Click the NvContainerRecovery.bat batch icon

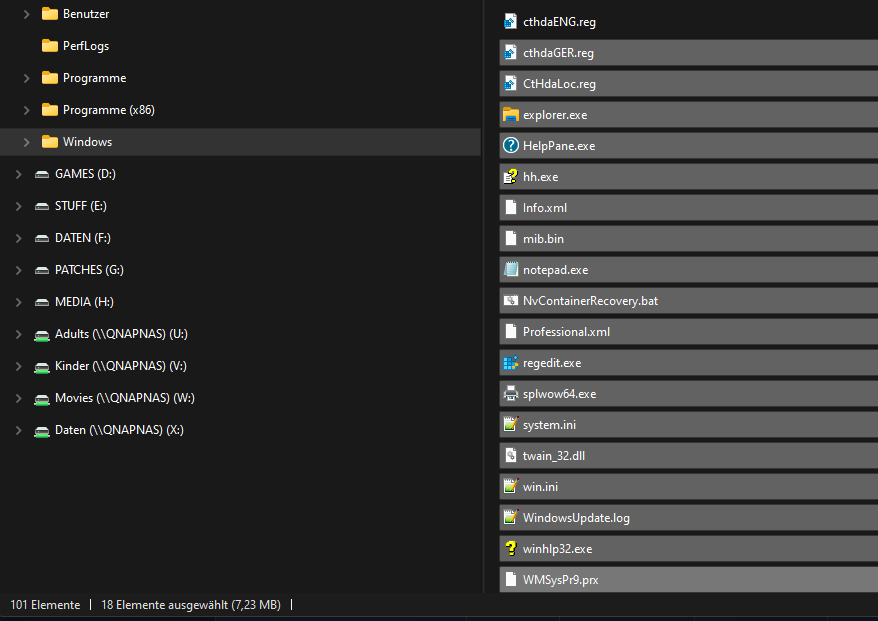510,301
